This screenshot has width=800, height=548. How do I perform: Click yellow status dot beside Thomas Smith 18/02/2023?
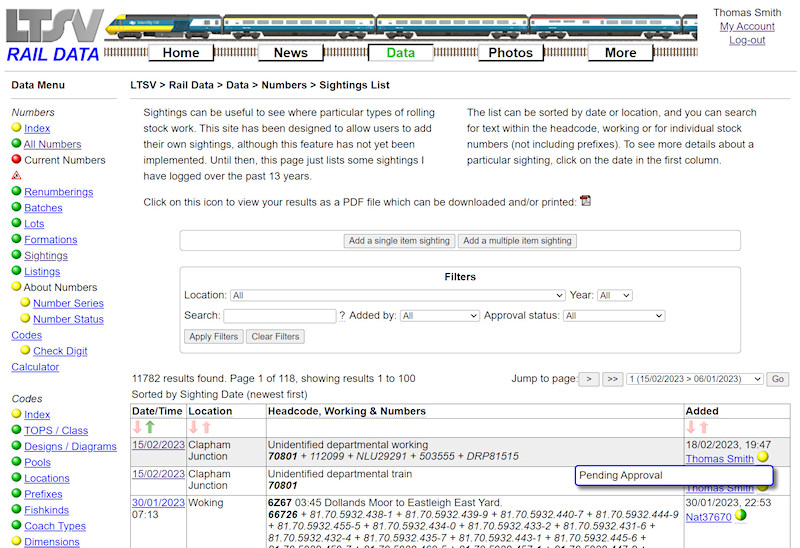pos(763,457)
